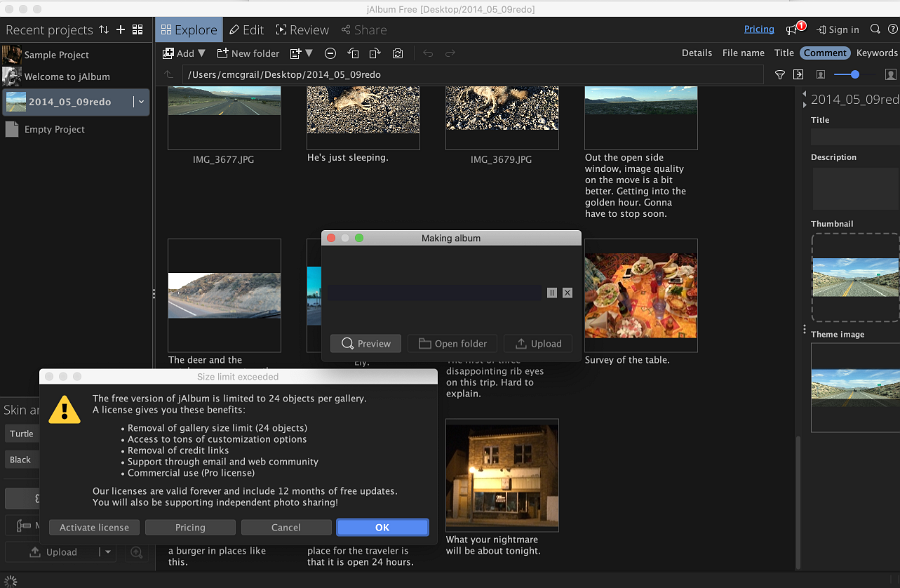
Task: Click the refresh folder toolbar icon
Action: coord(398,53)
